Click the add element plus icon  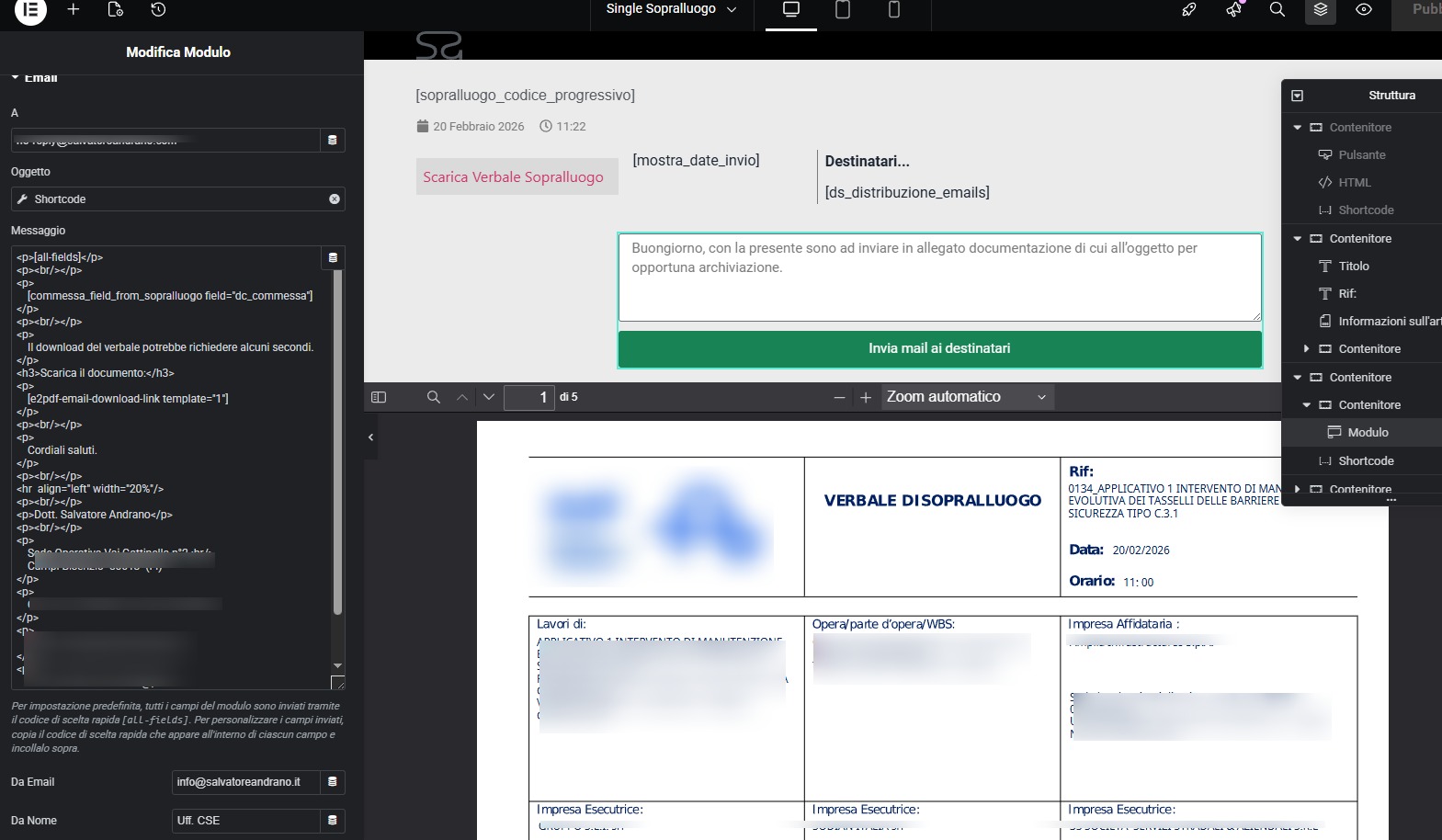click(74, 10)
